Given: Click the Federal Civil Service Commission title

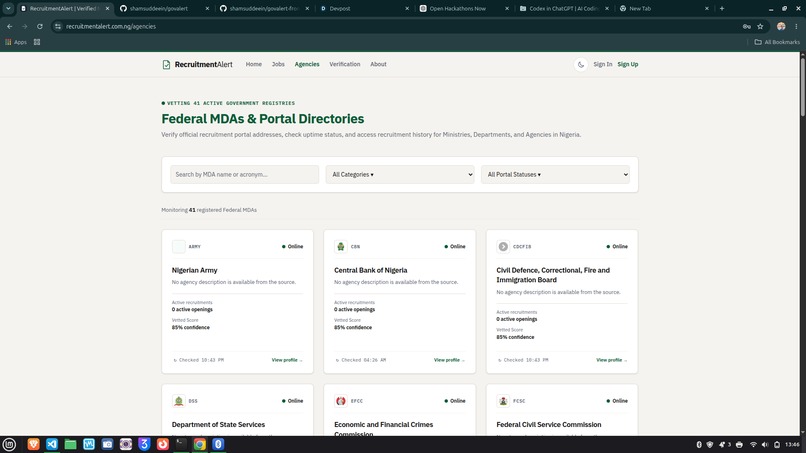Looking at the screenshot, I should click(548, 425).
